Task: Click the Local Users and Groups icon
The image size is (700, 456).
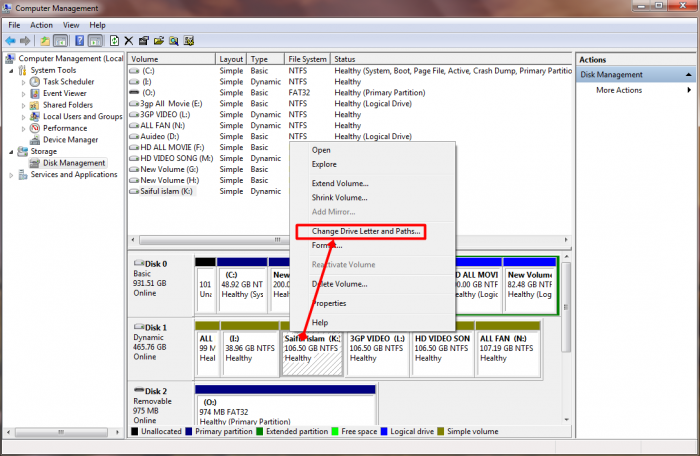Action: click(x=35, y=117)
